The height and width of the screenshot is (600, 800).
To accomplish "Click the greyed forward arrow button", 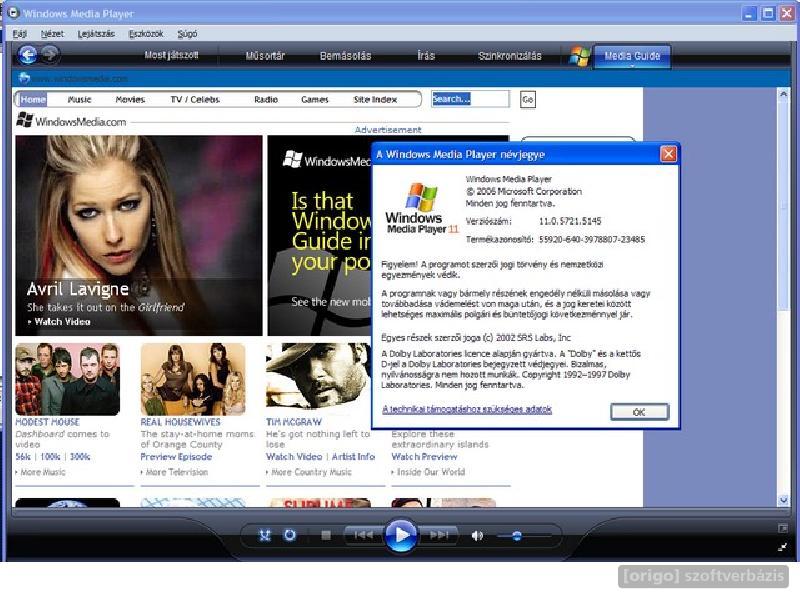I will (x=50, y=54).
